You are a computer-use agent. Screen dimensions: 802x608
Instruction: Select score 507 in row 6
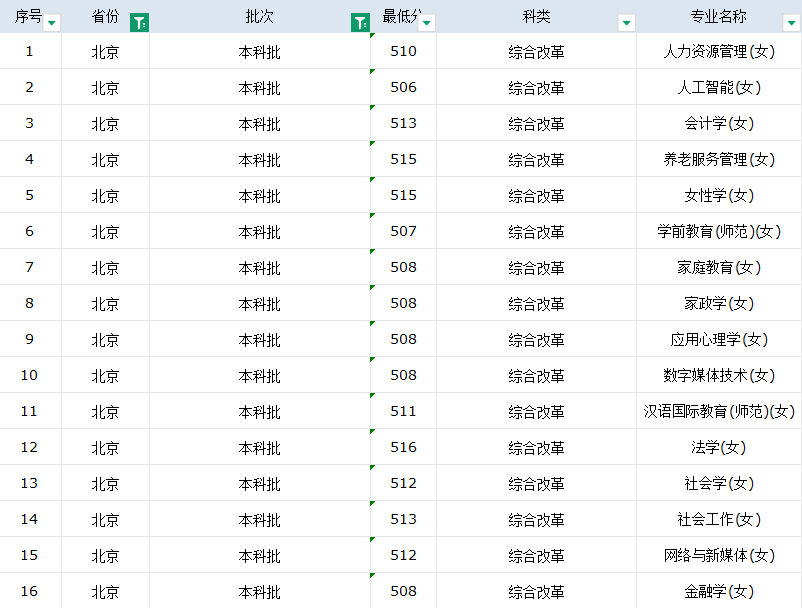(x=404, y=231)
